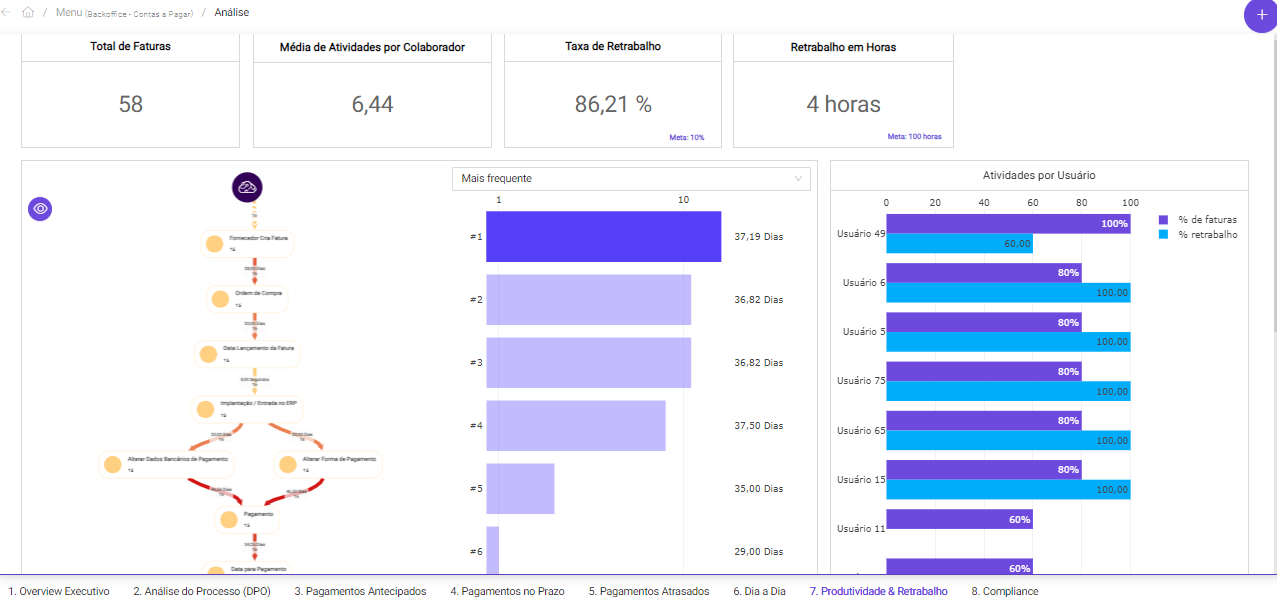Click the chevron on Mais frequente selector
The image size is (1277, 606).
(797, 178)
